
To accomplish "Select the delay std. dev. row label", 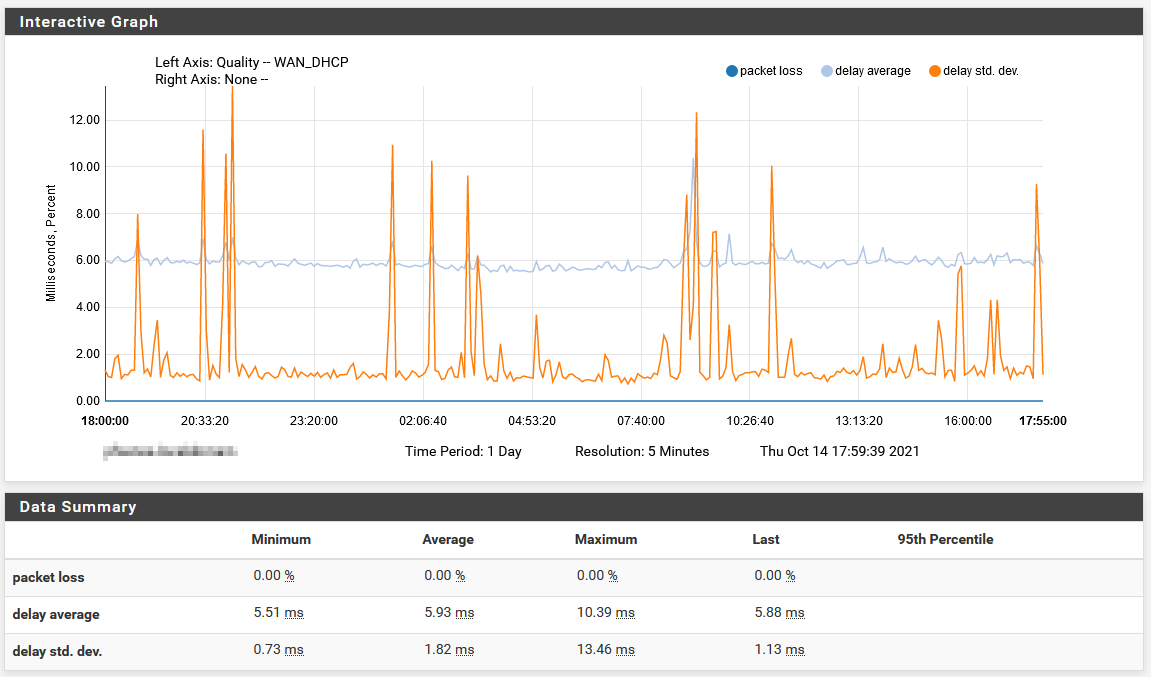I will click(x=57, y=651).
